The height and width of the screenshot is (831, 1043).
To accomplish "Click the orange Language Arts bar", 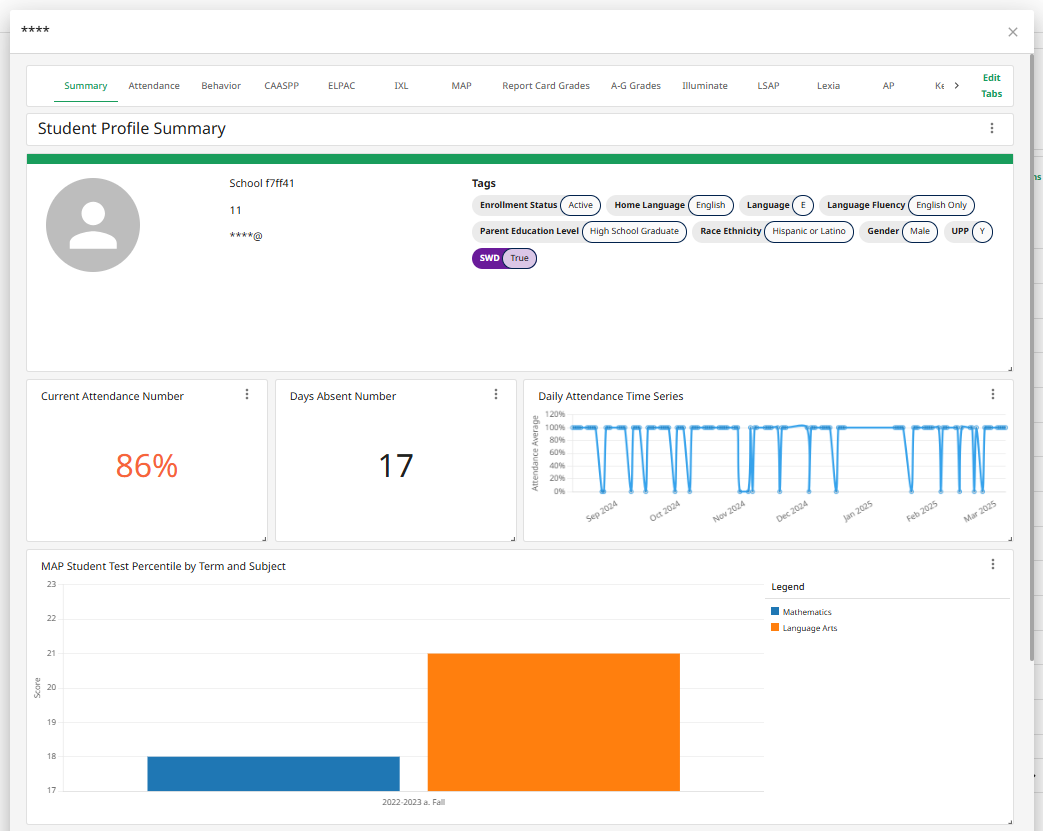I will [553, 722].
